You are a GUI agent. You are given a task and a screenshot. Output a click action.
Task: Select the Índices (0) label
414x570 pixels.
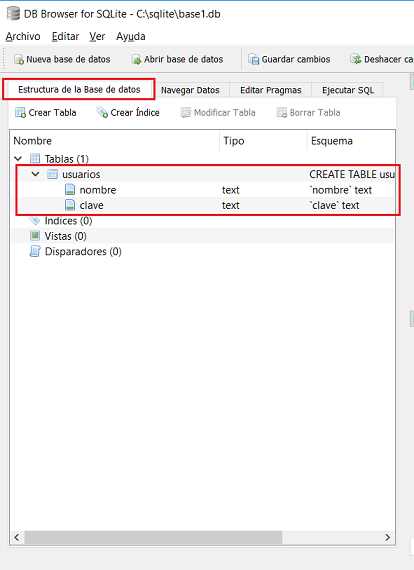68,221
